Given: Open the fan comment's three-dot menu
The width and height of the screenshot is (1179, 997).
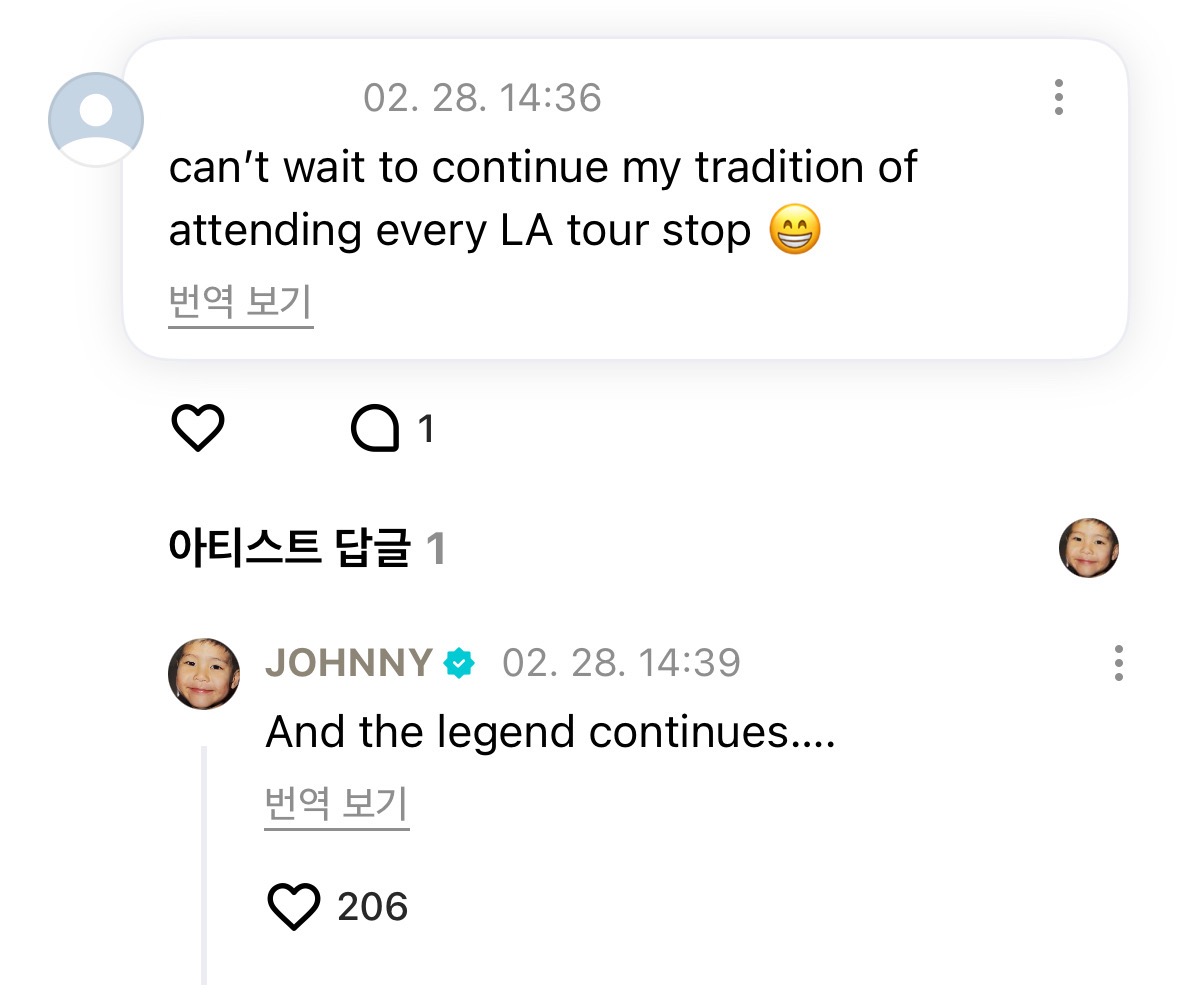Looking at the screenshot, I should [1058, 97].
